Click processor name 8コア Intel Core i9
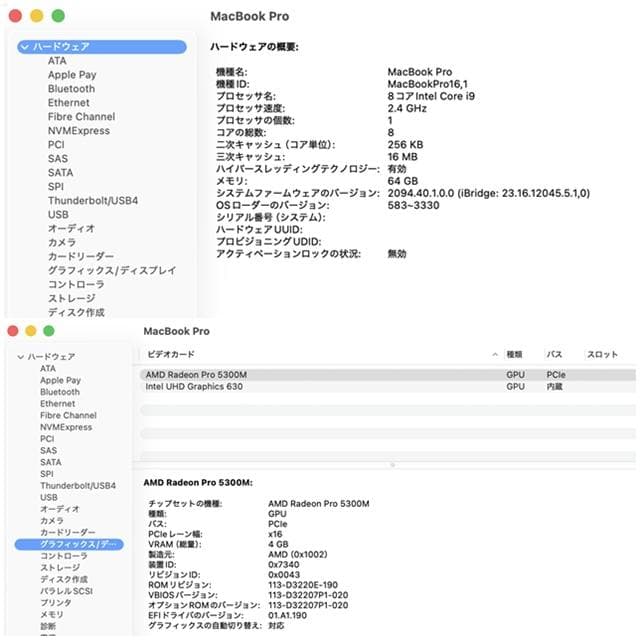This screenshot has height=640, width=640. point(431,96)
